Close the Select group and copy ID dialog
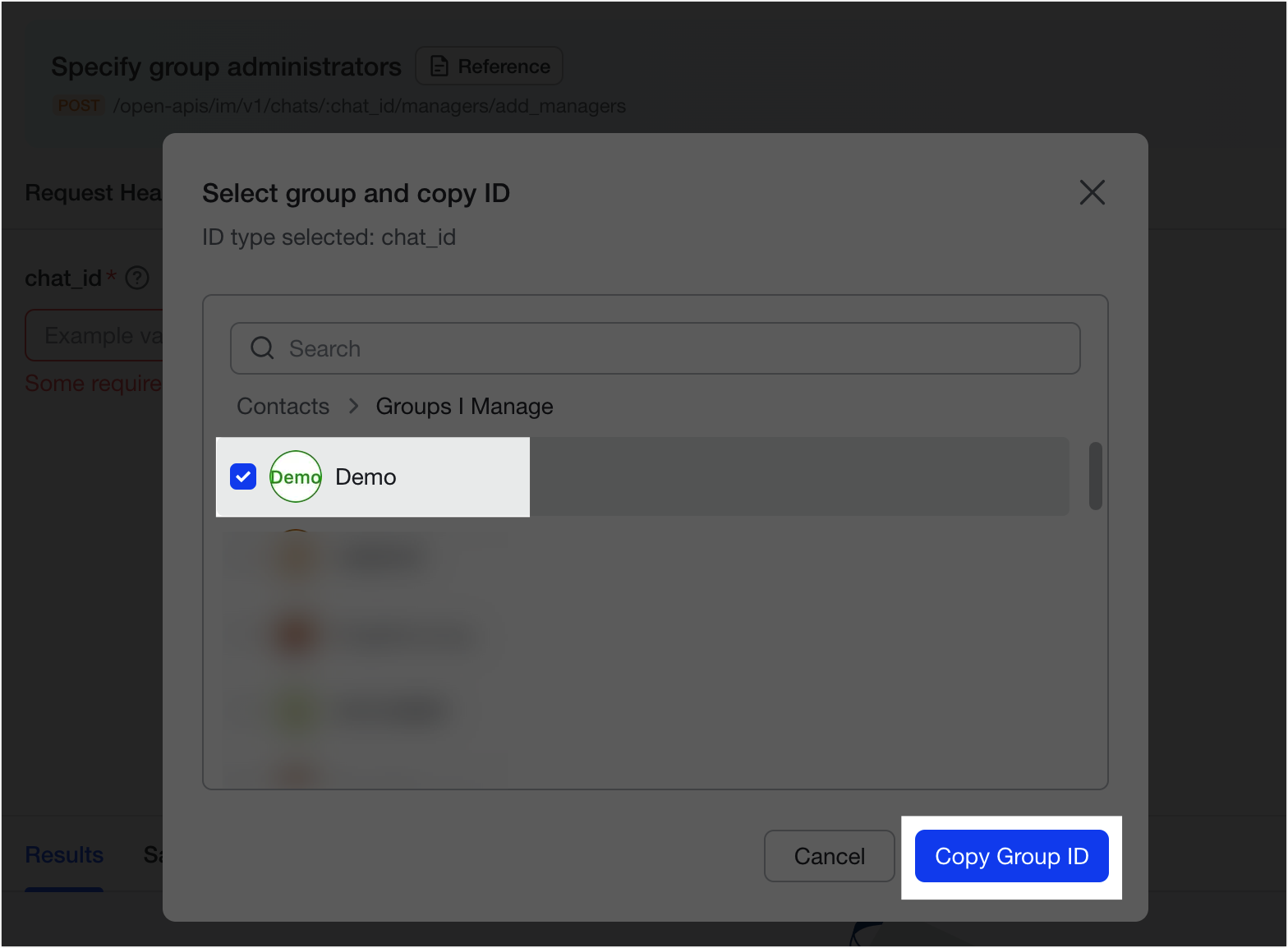The height and width of the screenshot is (948, 1288). click(1092, 193)
